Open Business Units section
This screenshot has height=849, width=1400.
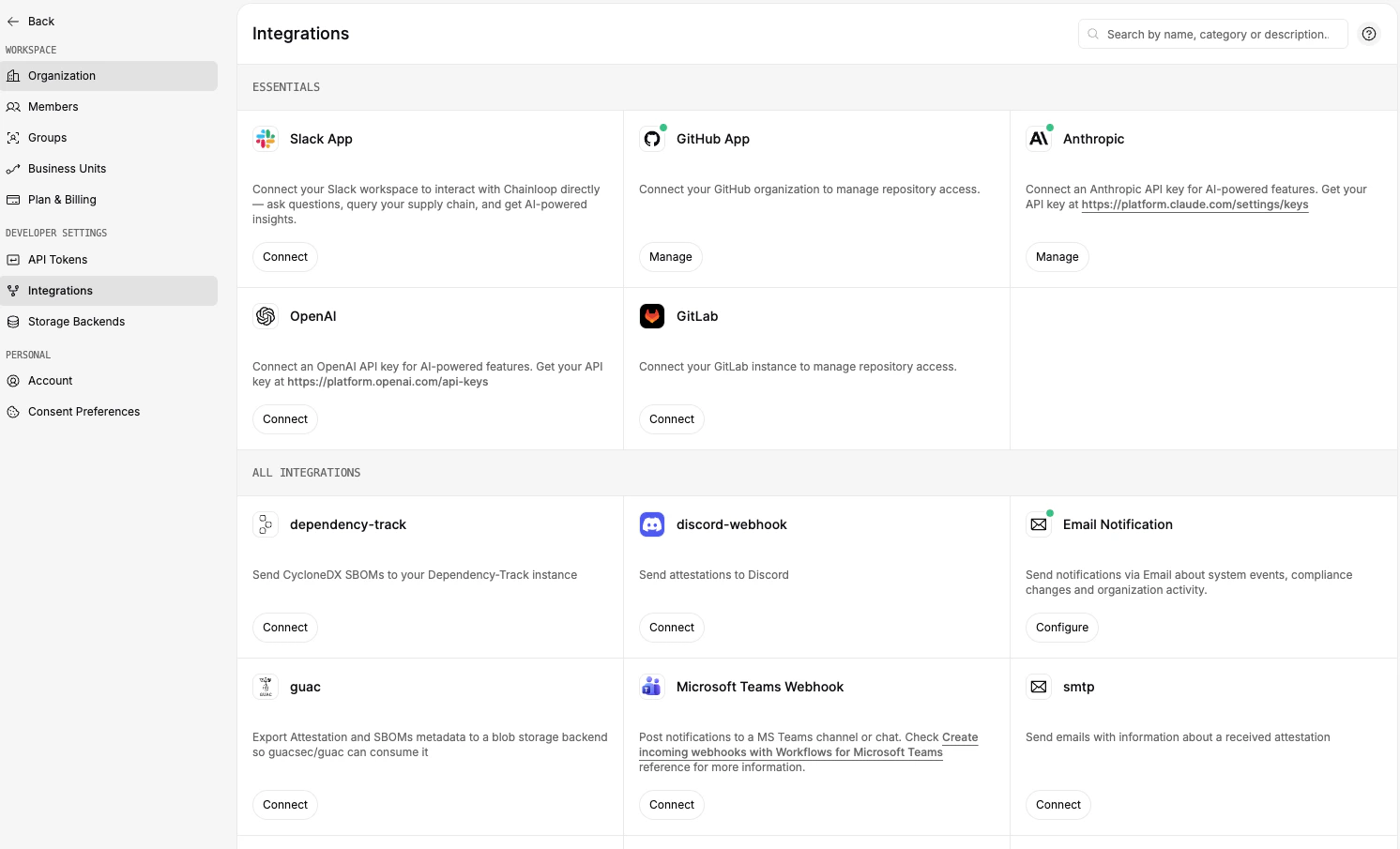coord(109,169)
